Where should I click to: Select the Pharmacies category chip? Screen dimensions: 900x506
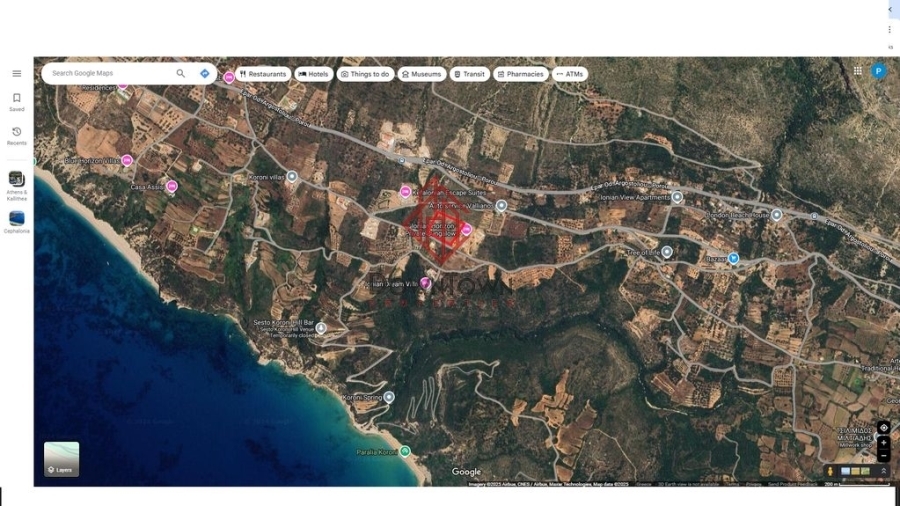(520, 74)
